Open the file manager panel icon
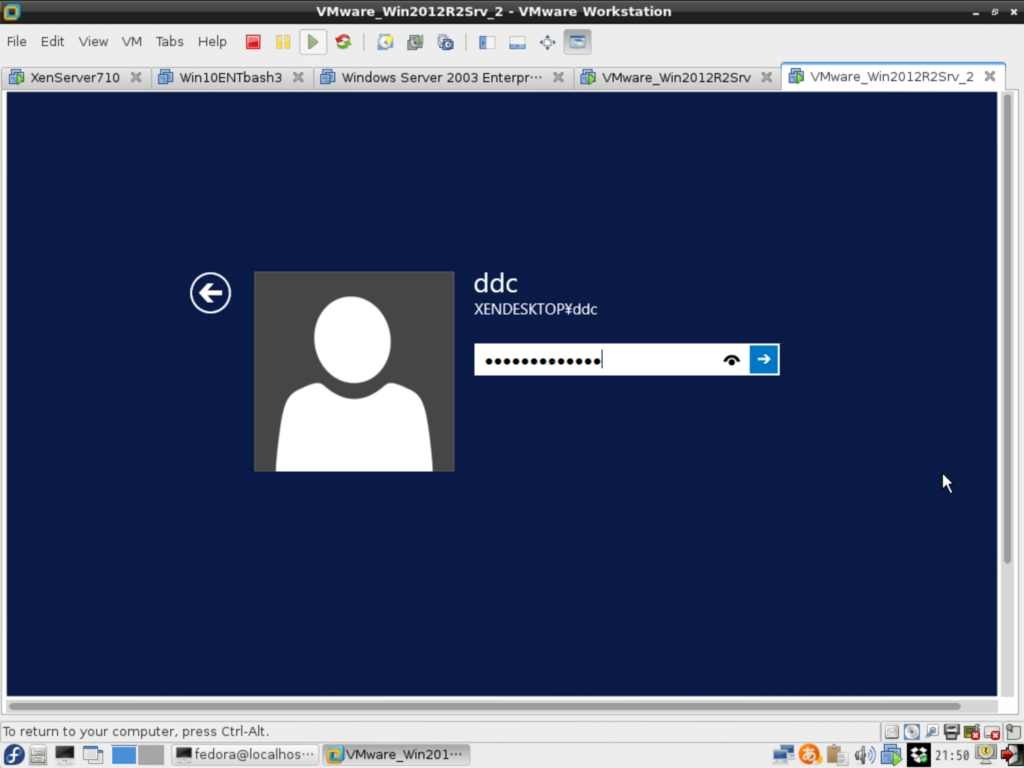This screenshot has width=1024, height=768. (38, 755)
